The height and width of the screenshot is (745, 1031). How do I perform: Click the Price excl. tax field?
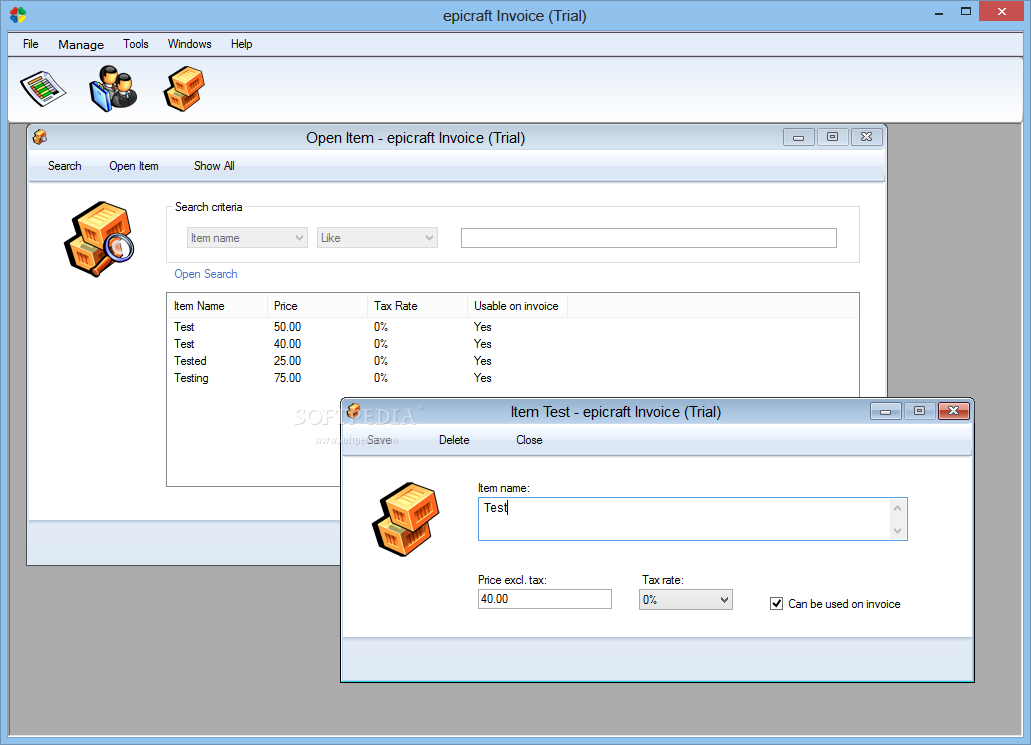click(544, 599)
